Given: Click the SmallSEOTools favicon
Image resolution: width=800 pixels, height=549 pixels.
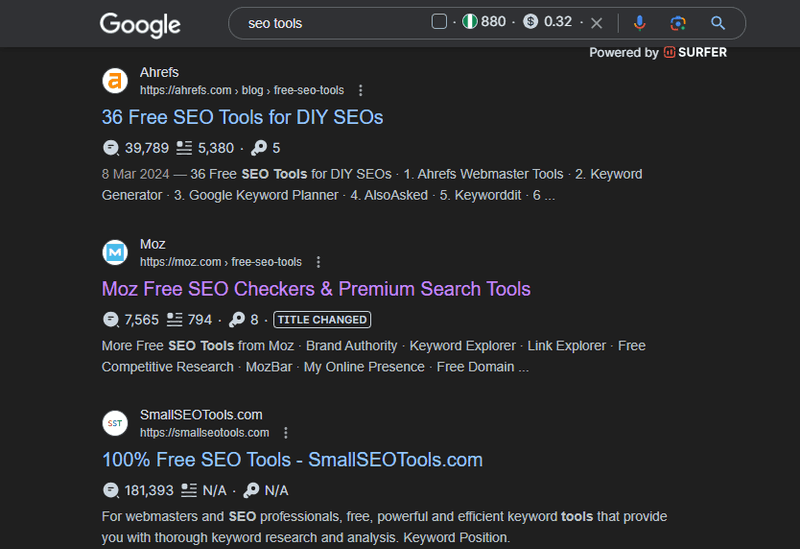Looking at the screenshot, I should pyautogui.click(x=115, y=423).
